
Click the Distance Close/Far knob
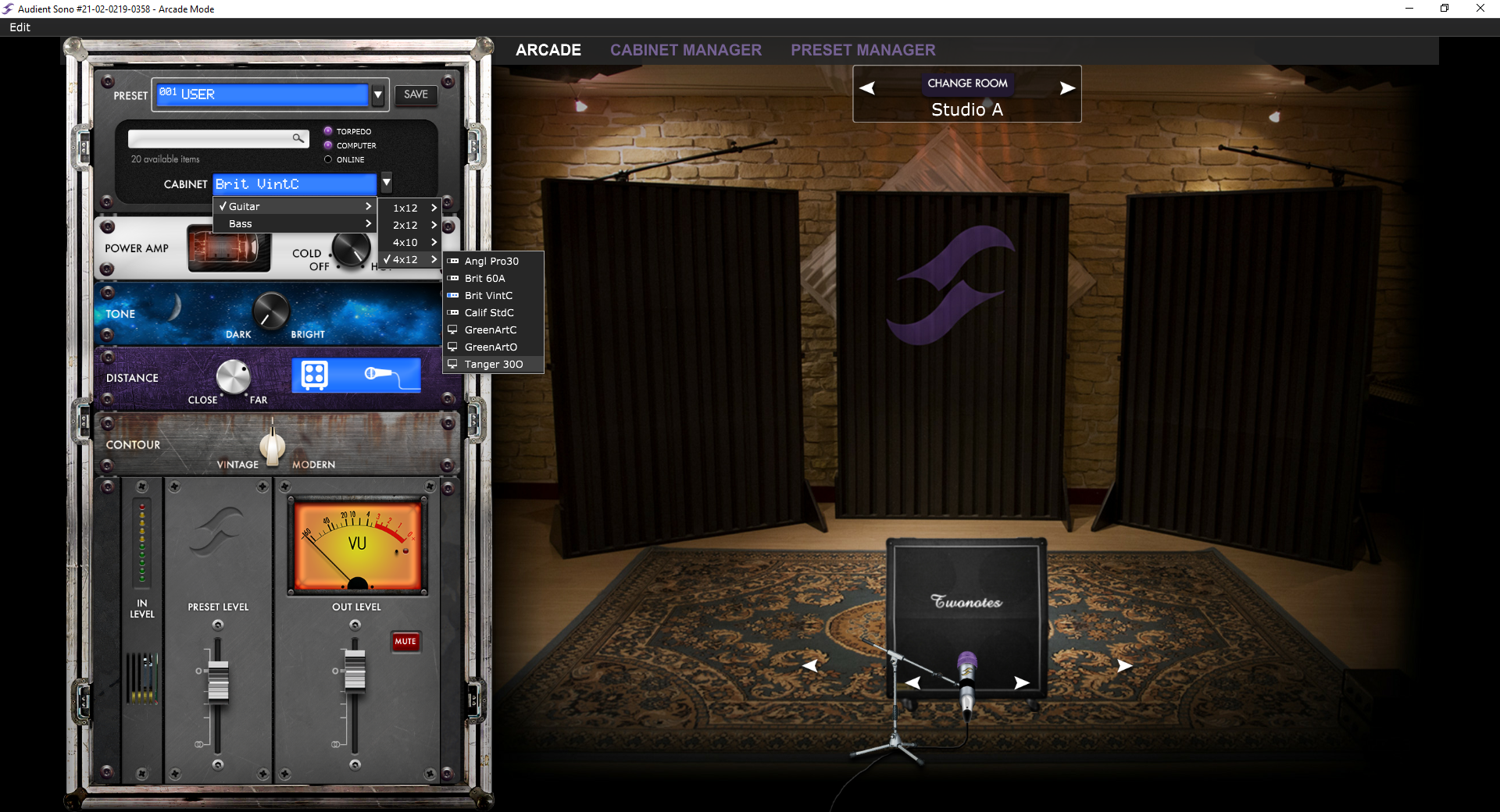point(233,377)
